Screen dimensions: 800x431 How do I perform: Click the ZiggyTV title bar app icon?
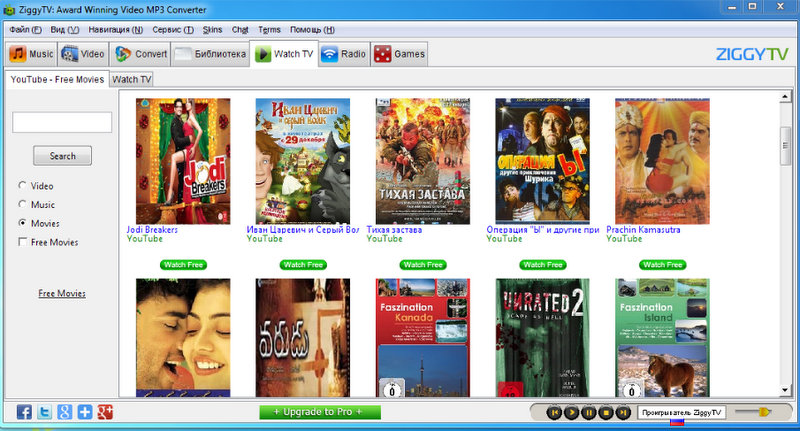[9, 9]
